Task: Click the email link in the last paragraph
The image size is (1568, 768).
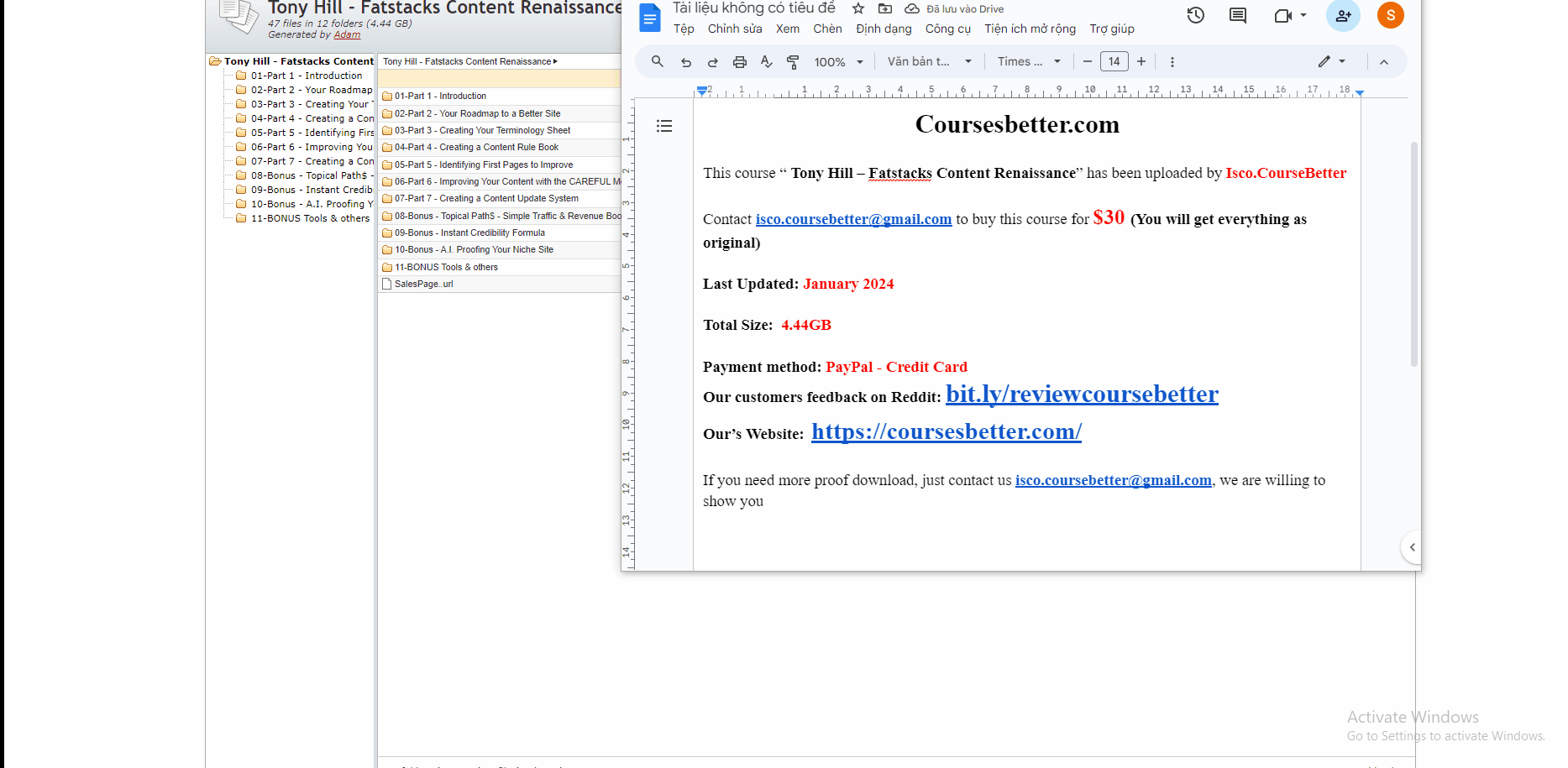Action: (x=1113, y=480)
